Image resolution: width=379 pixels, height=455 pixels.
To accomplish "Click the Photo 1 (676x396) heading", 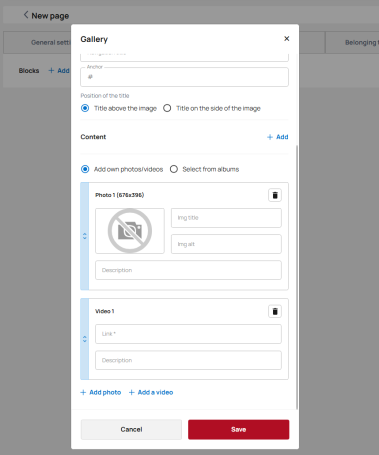I will (x=120, y=195).
